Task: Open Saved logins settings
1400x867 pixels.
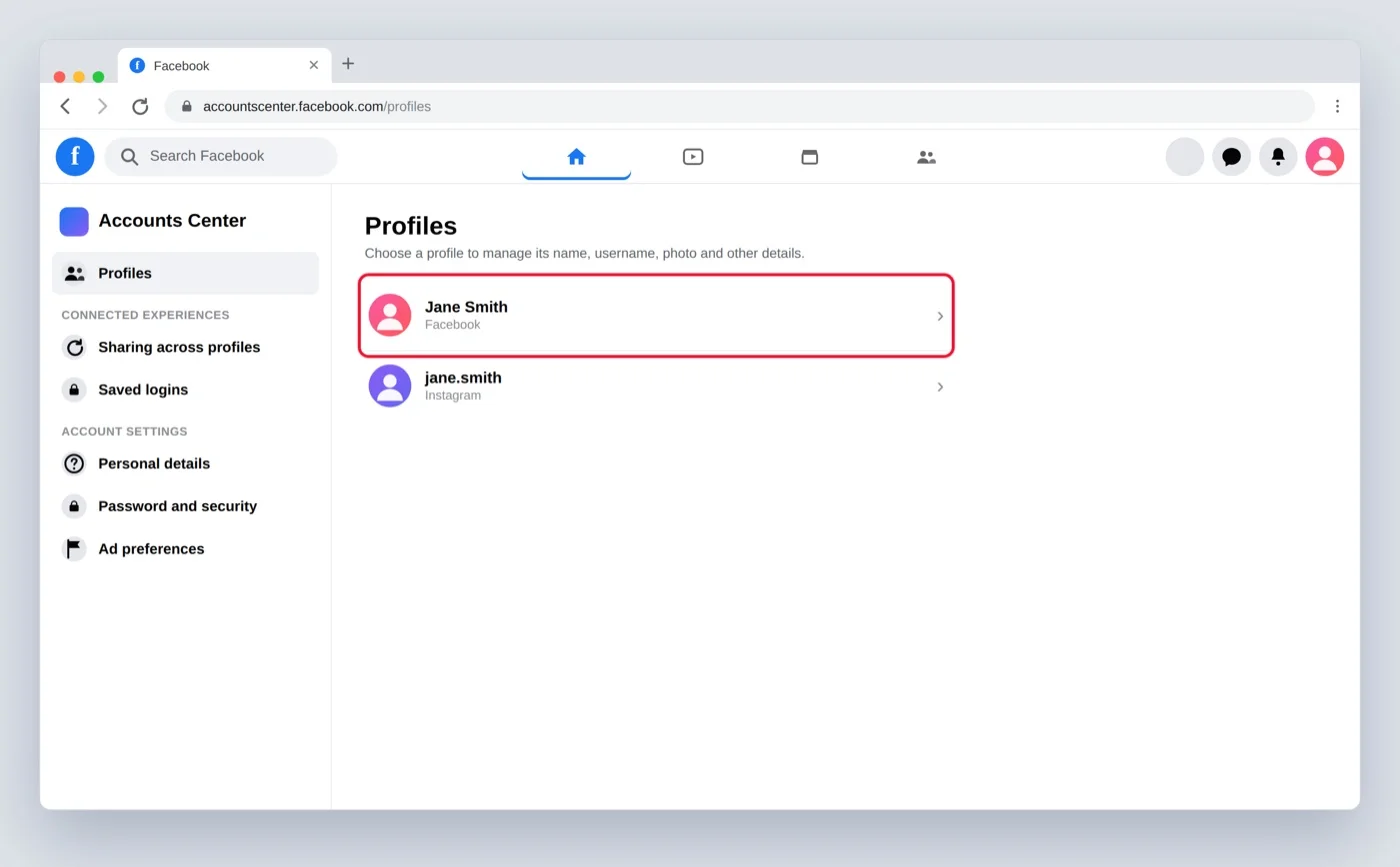Action: (x=185, y=390)
